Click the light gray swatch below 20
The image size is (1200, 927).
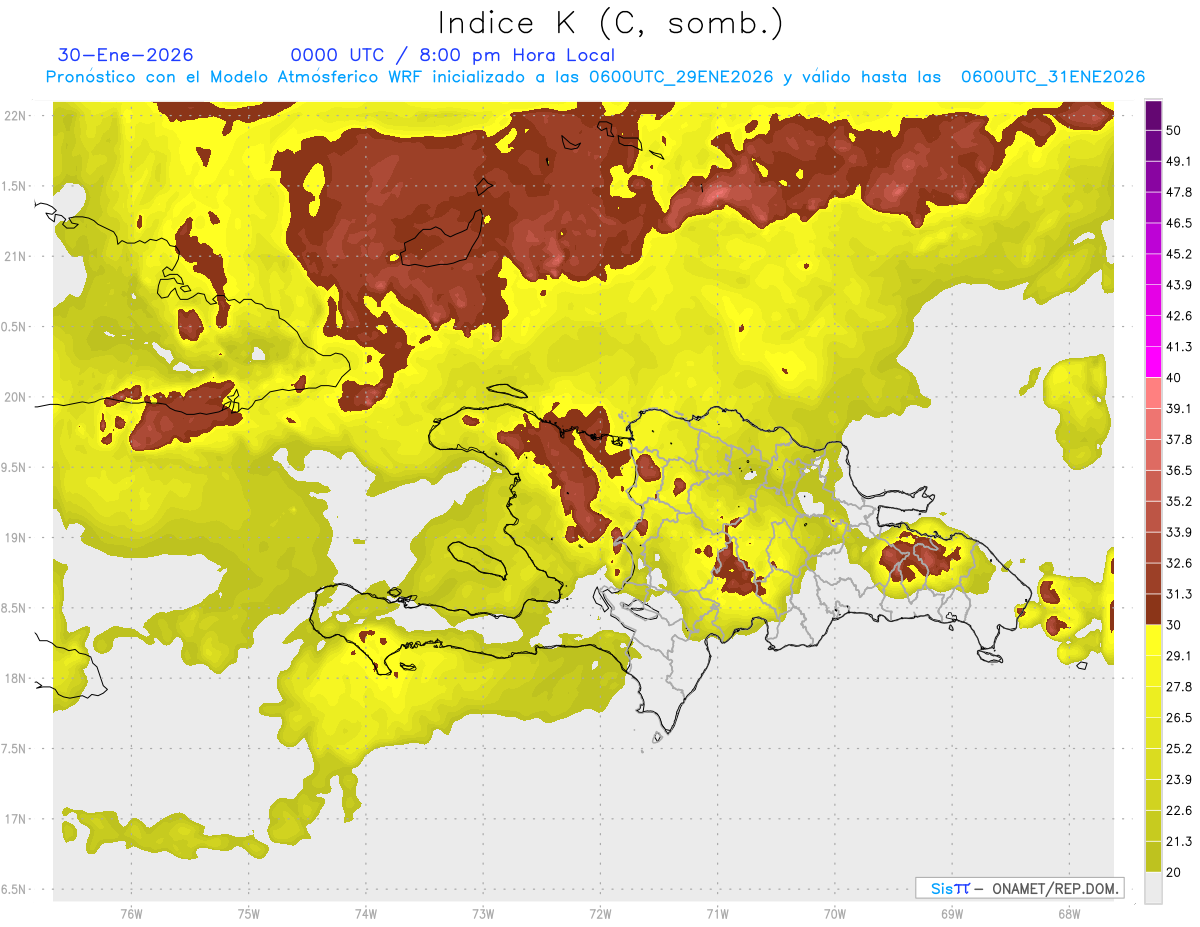coord(1153,889)
